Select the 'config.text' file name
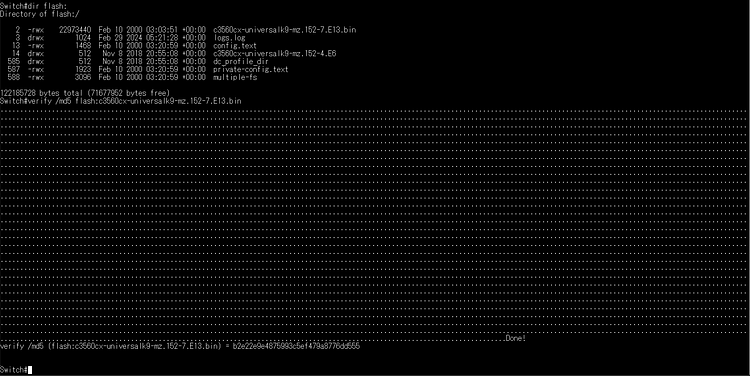 pos(235,45)
